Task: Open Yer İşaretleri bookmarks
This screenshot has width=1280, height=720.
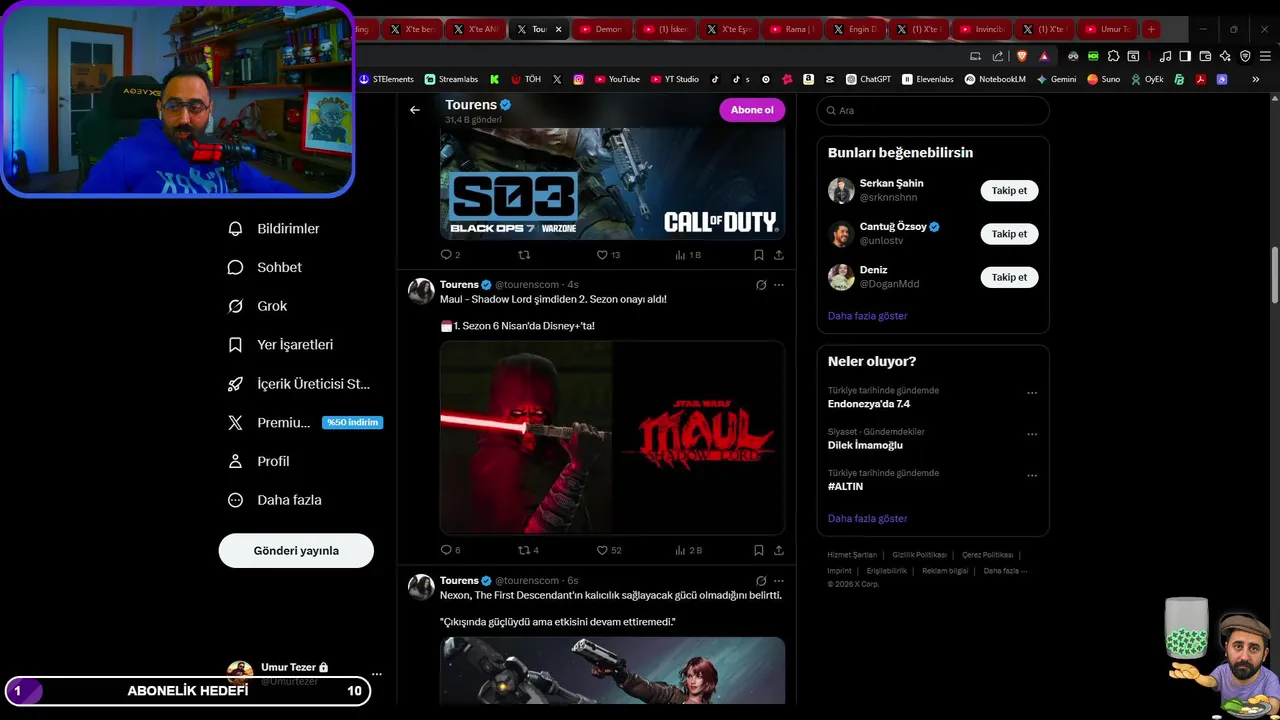Action: click(281, 345)
